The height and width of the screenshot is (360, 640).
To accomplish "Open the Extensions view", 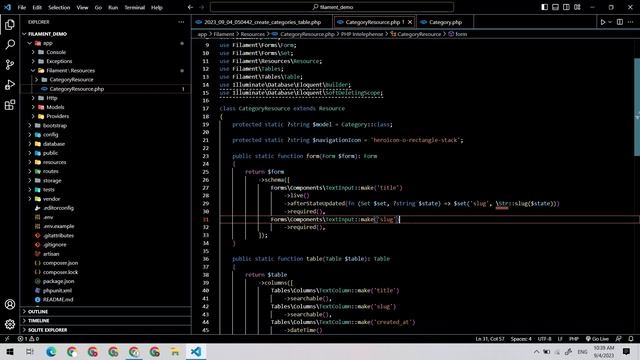I will point(10,105).
